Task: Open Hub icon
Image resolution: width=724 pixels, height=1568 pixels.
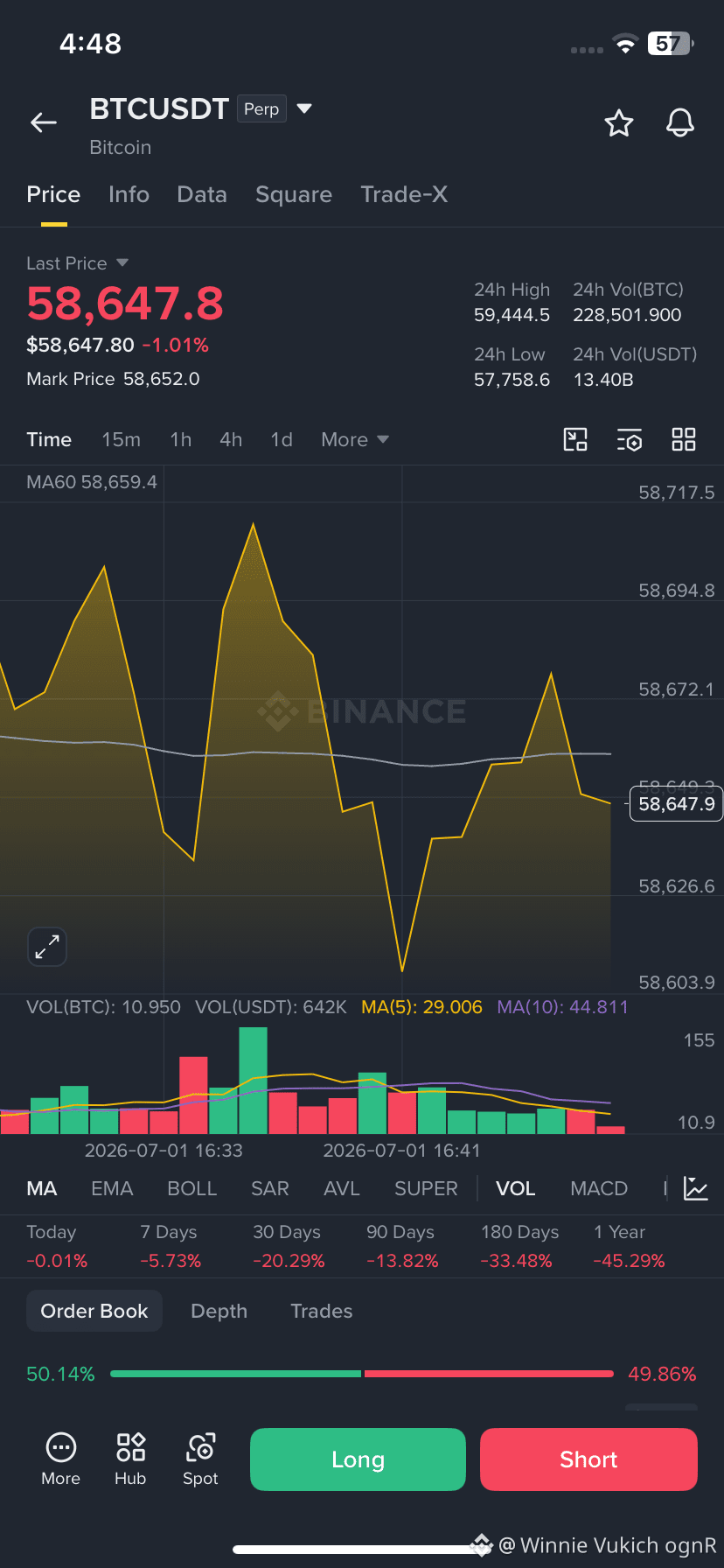Action: [x=130, y=1459]
